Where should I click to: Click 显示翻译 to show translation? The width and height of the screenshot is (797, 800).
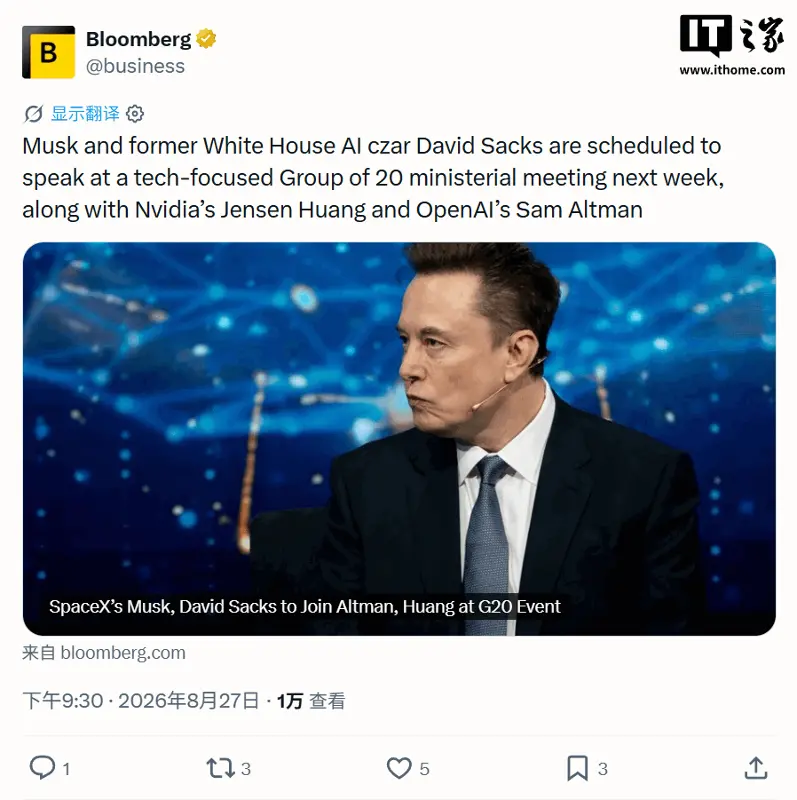coord(85,113)
